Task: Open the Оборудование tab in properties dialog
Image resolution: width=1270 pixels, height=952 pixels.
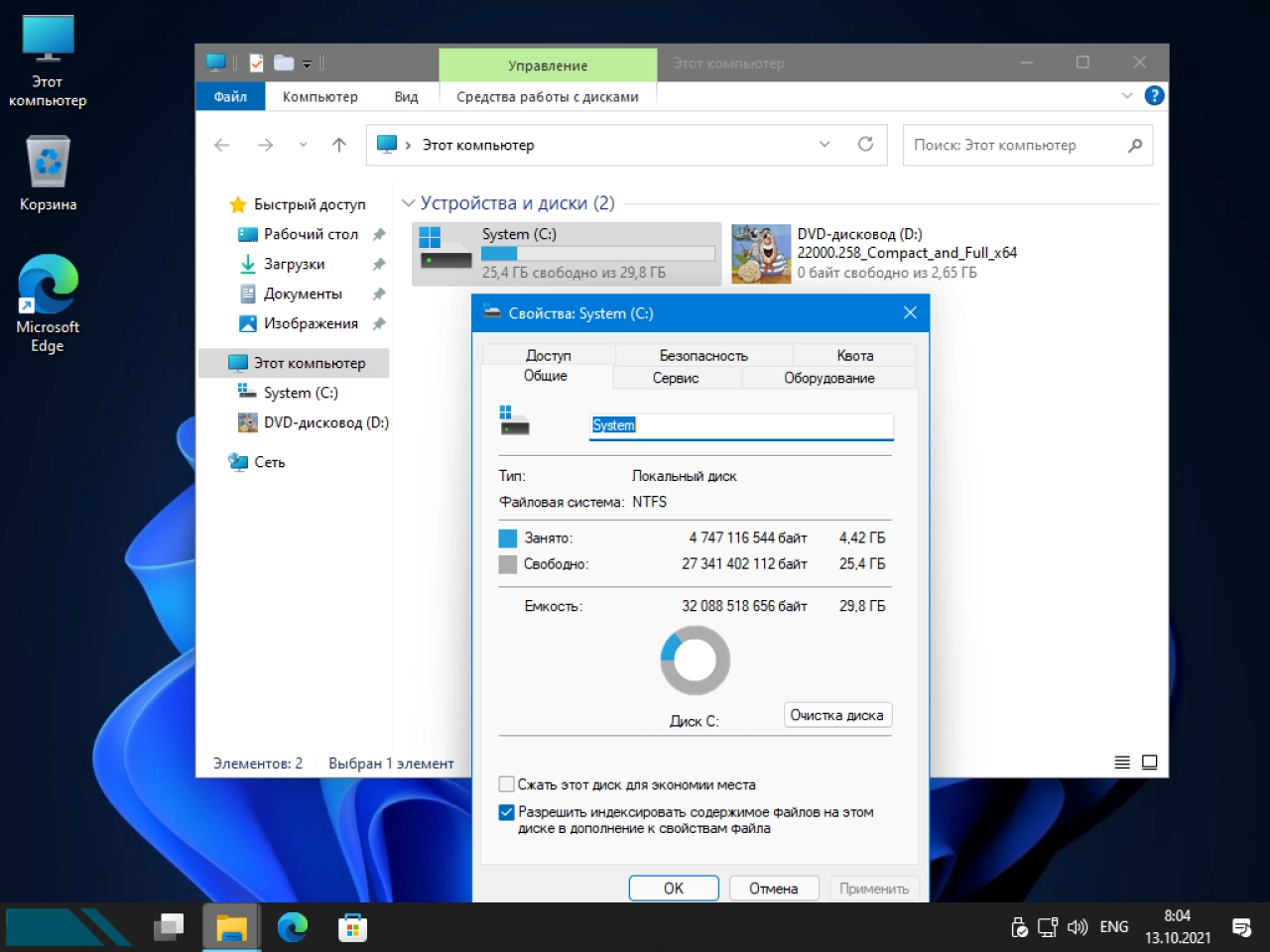Action: coord(829,378)
